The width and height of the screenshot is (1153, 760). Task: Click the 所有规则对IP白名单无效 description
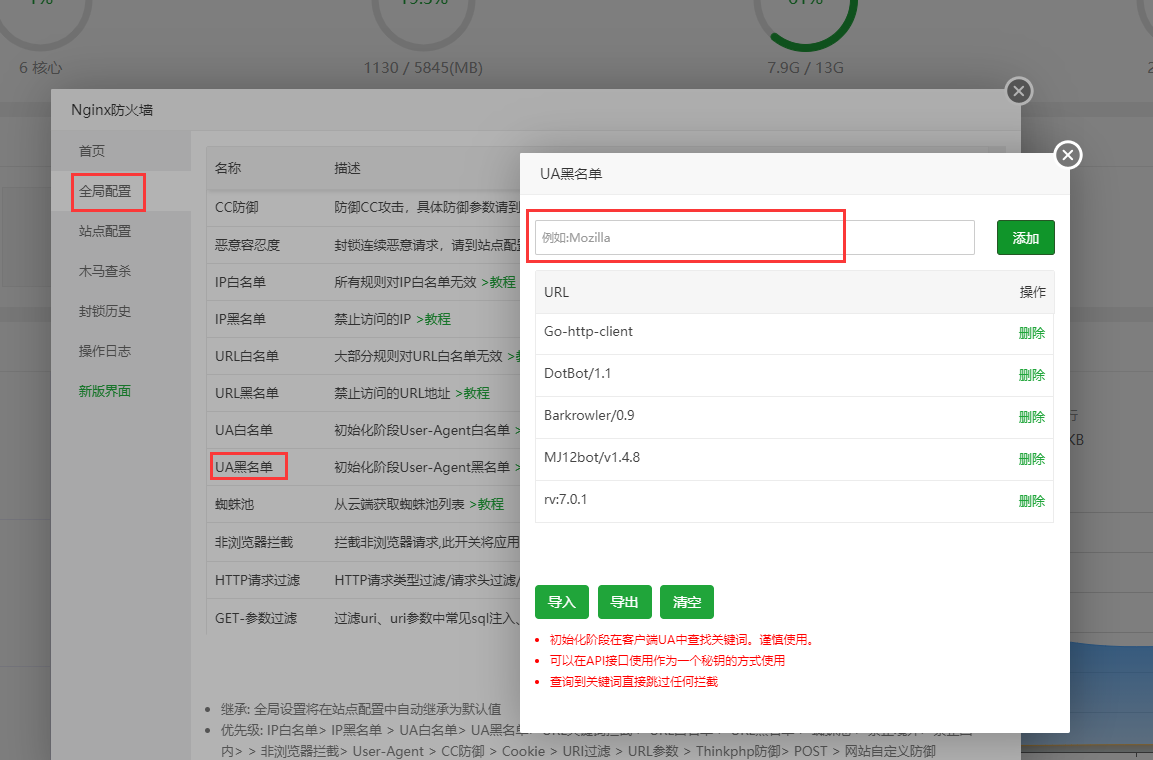pos(406,282)
